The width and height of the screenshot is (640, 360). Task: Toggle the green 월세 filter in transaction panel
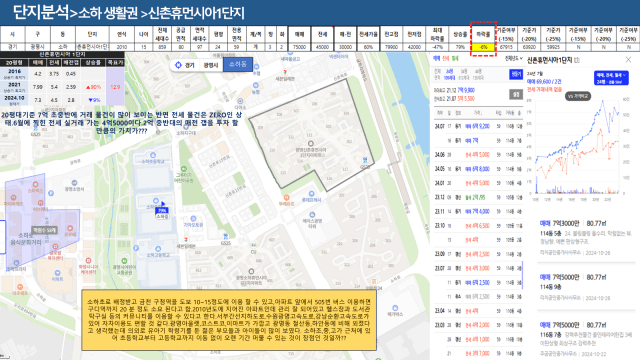(454, 59)
